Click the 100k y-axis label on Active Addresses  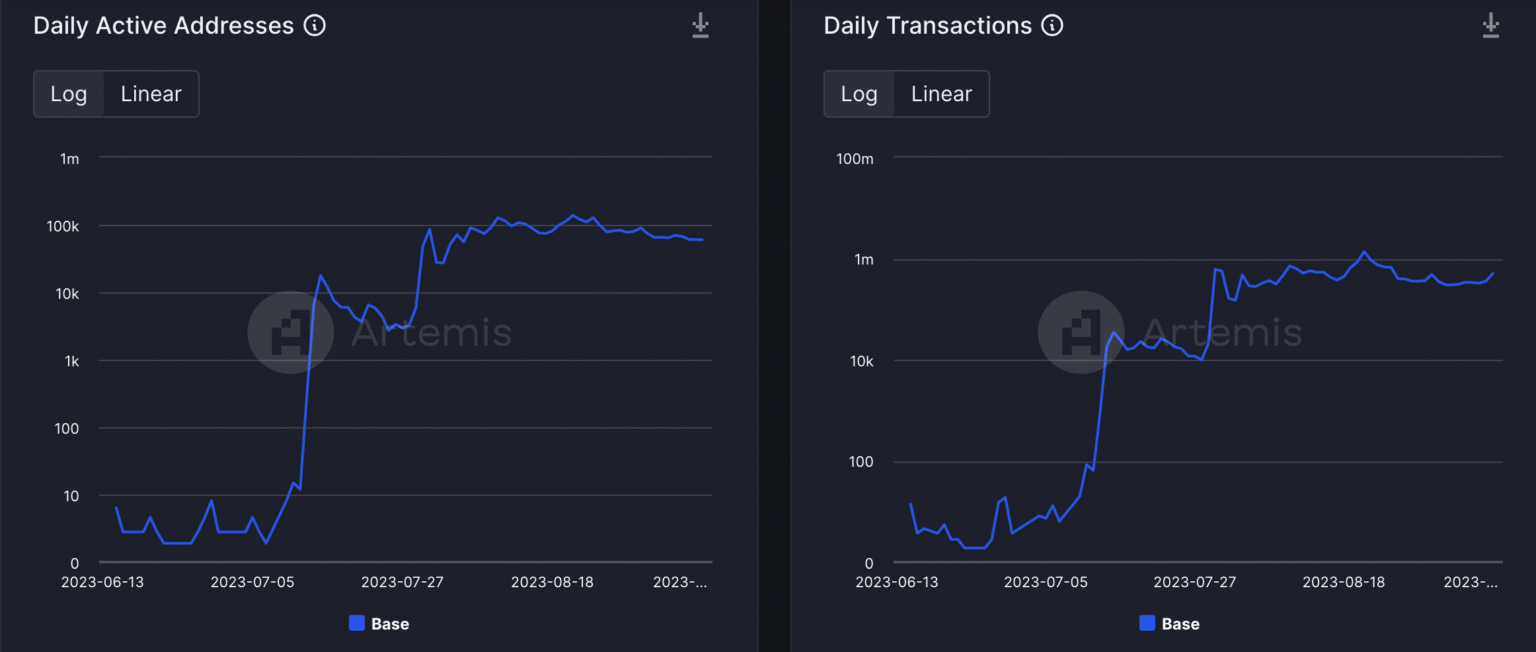pos(62,227)
